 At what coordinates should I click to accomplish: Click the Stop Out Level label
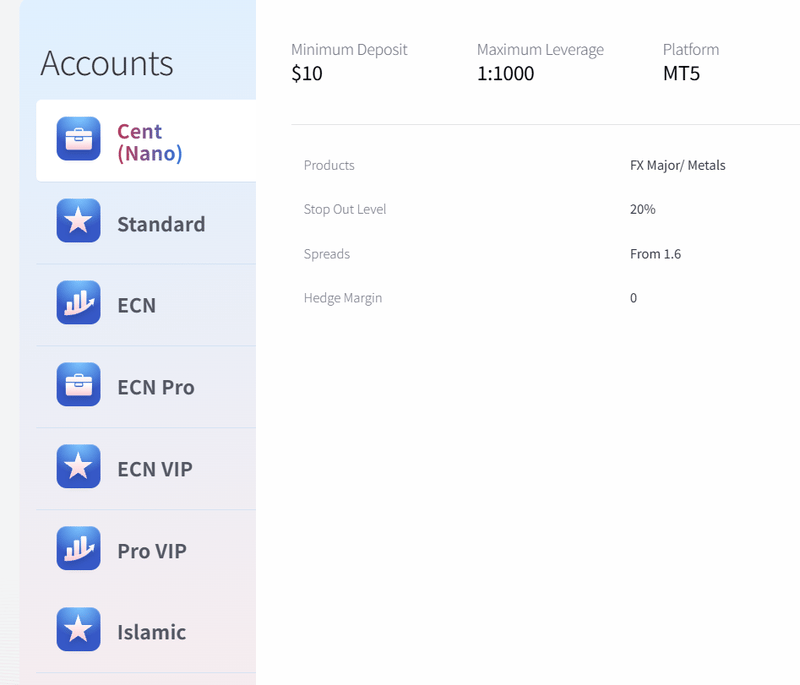(345, 210)
